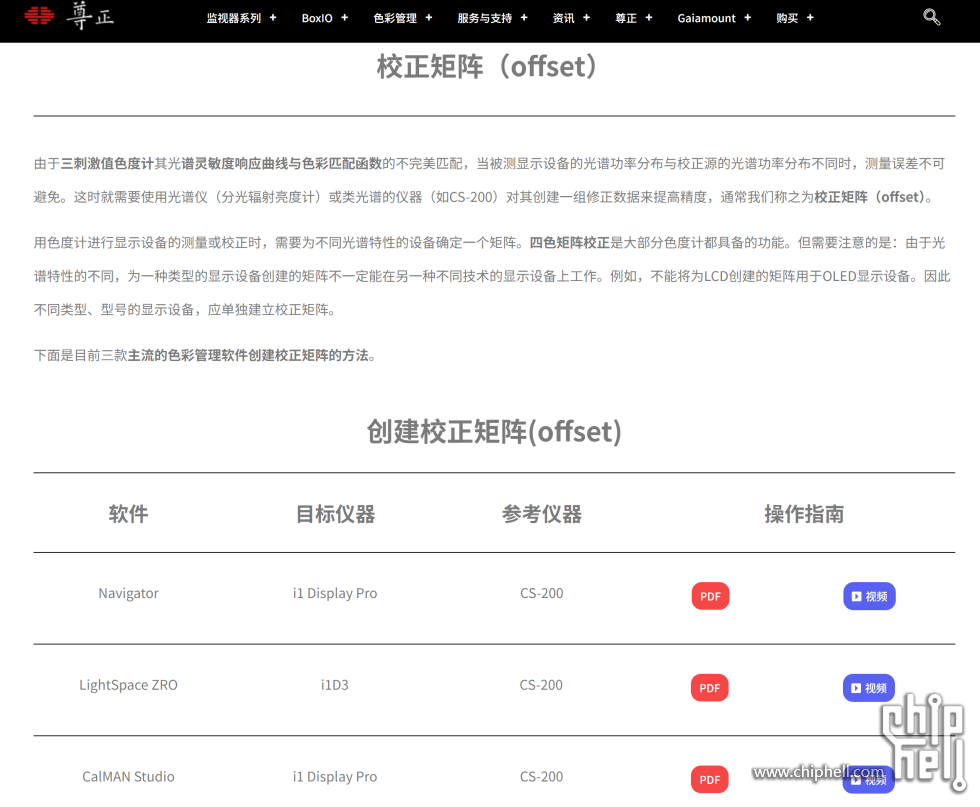Screen dimensions: 980x807
Task: Open the 资讯 menu item
Action: click(563, 18)
